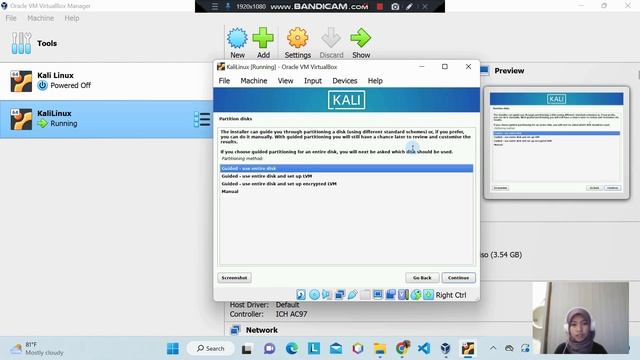
Task: Expand the Bandicam menu hamburger
Action: [215, 7]
